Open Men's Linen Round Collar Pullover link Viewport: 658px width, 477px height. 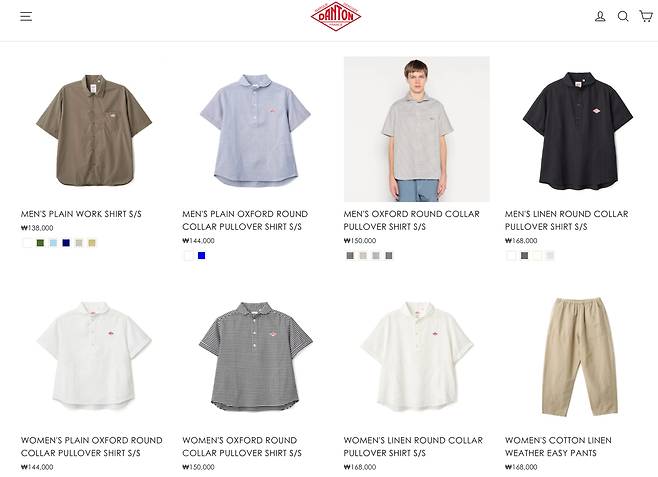point(567,220)
